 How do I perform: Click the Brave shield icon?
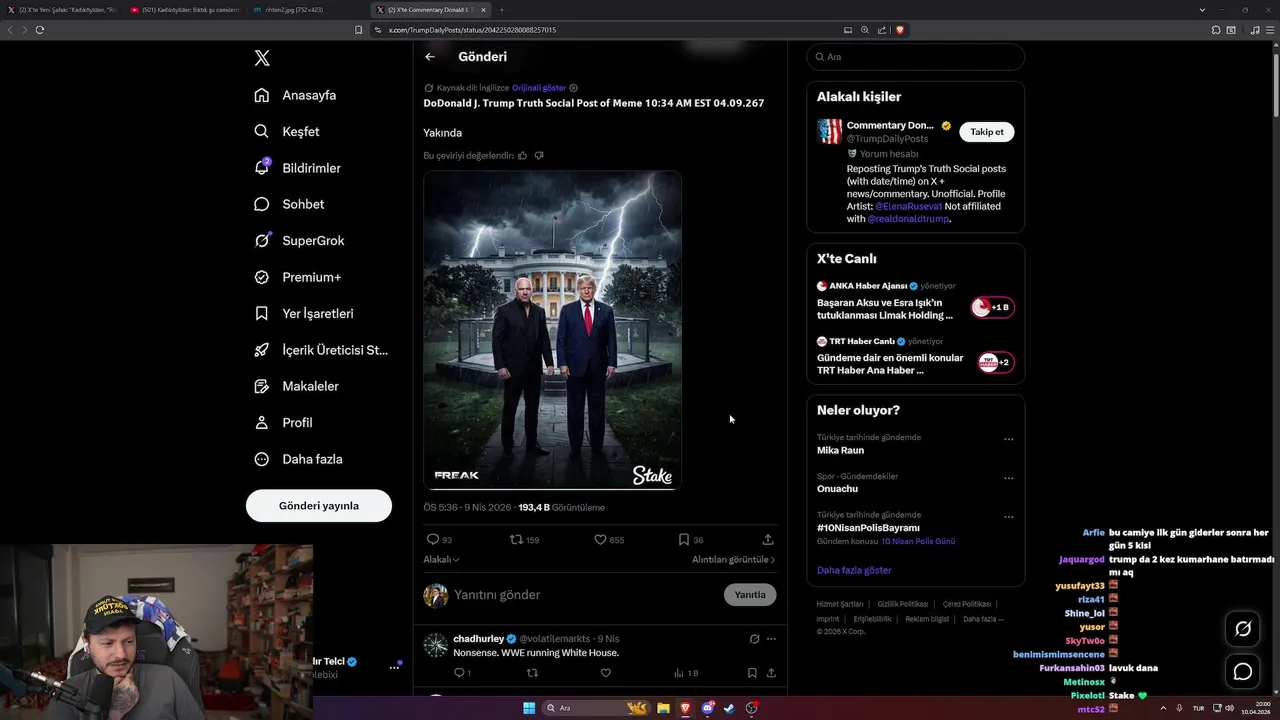(900, 30)
